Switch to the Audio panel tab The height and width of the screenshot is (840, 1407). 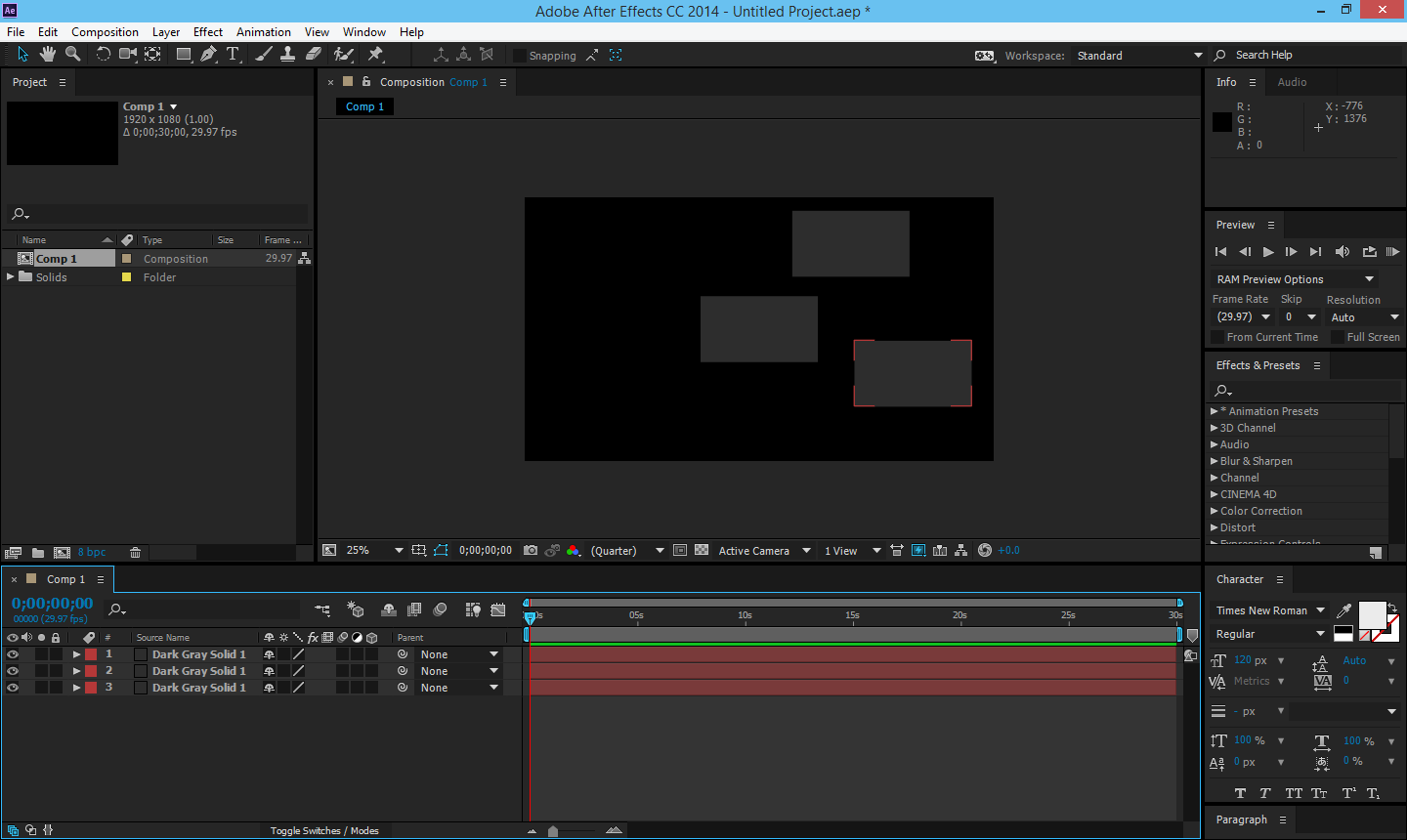[1292, 82]
